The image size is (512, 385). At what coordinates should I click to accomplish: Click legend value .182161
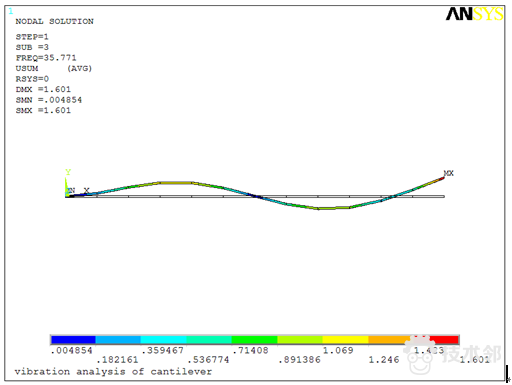(117, 360)
